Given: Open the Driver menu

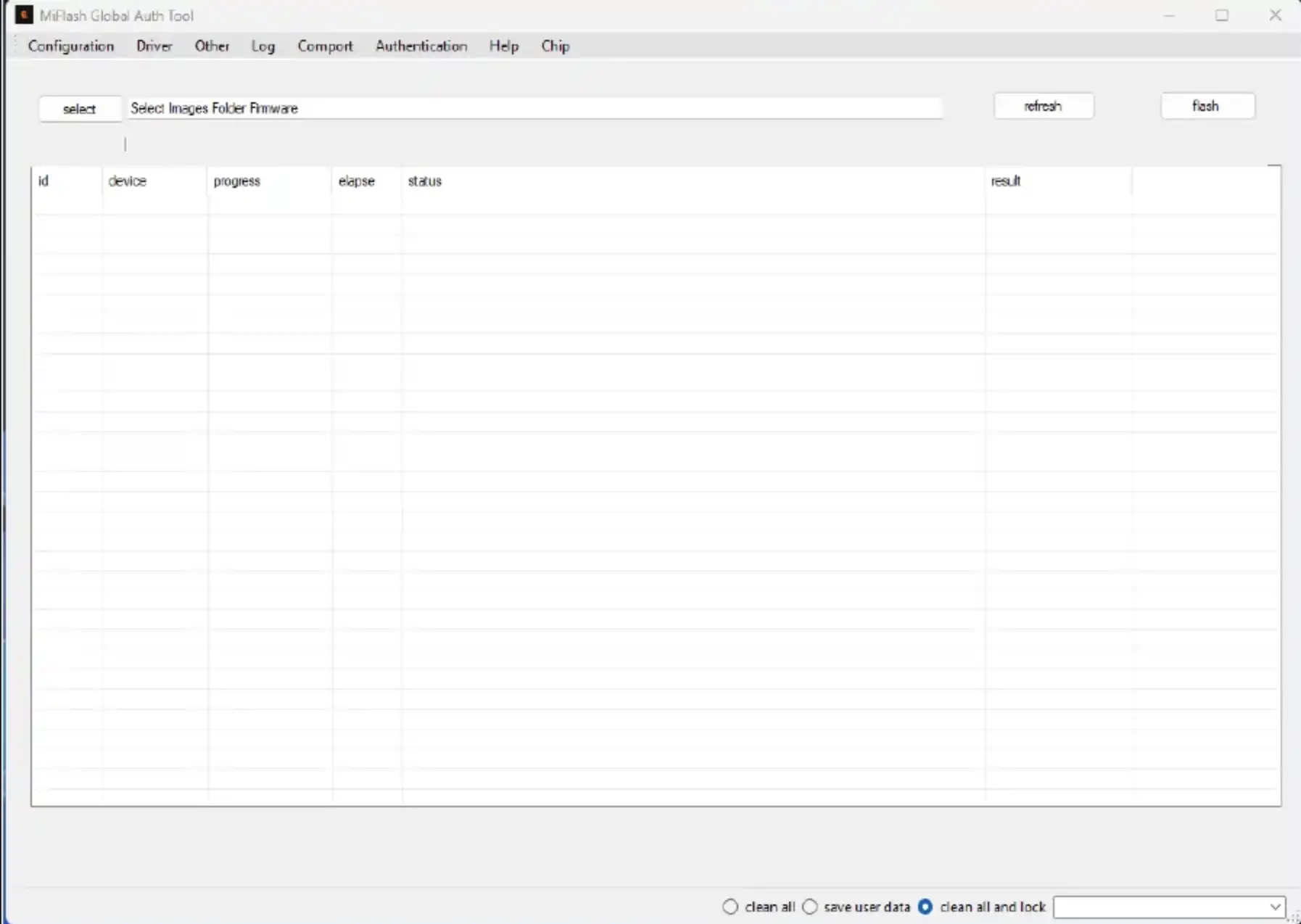Looking at the screenshot, I should (154, 46).
